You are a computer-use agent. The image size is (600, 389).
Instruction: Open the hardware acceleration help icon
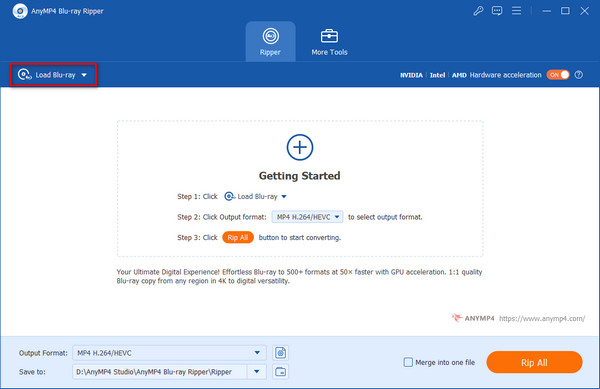579,75
